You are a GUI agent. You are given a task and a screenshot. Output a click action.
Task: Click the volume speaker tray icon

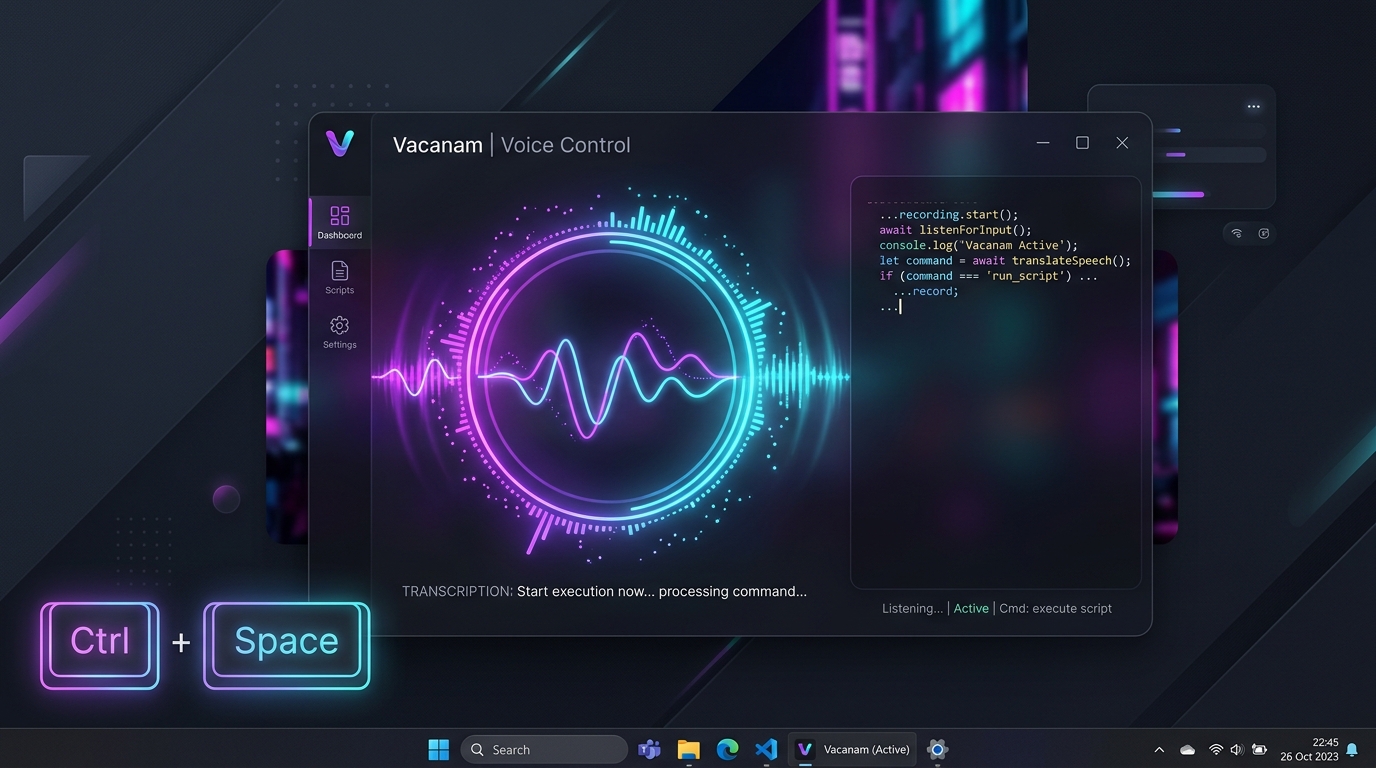pos(1237,750)
